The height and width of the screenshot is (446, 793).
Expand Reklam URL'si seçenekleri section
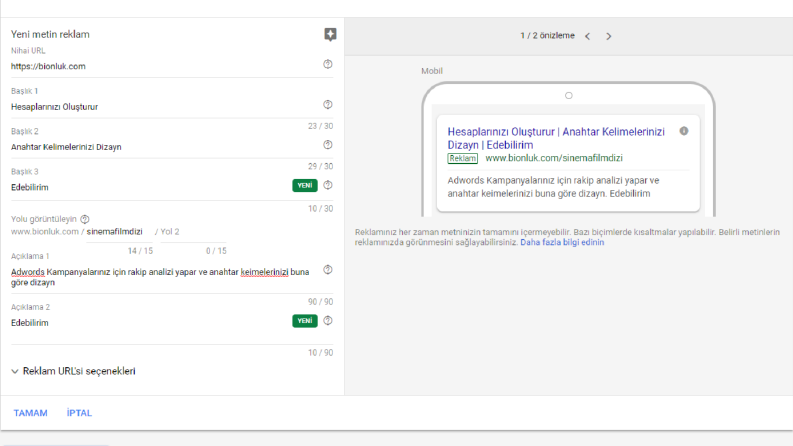tap(73, 371)
